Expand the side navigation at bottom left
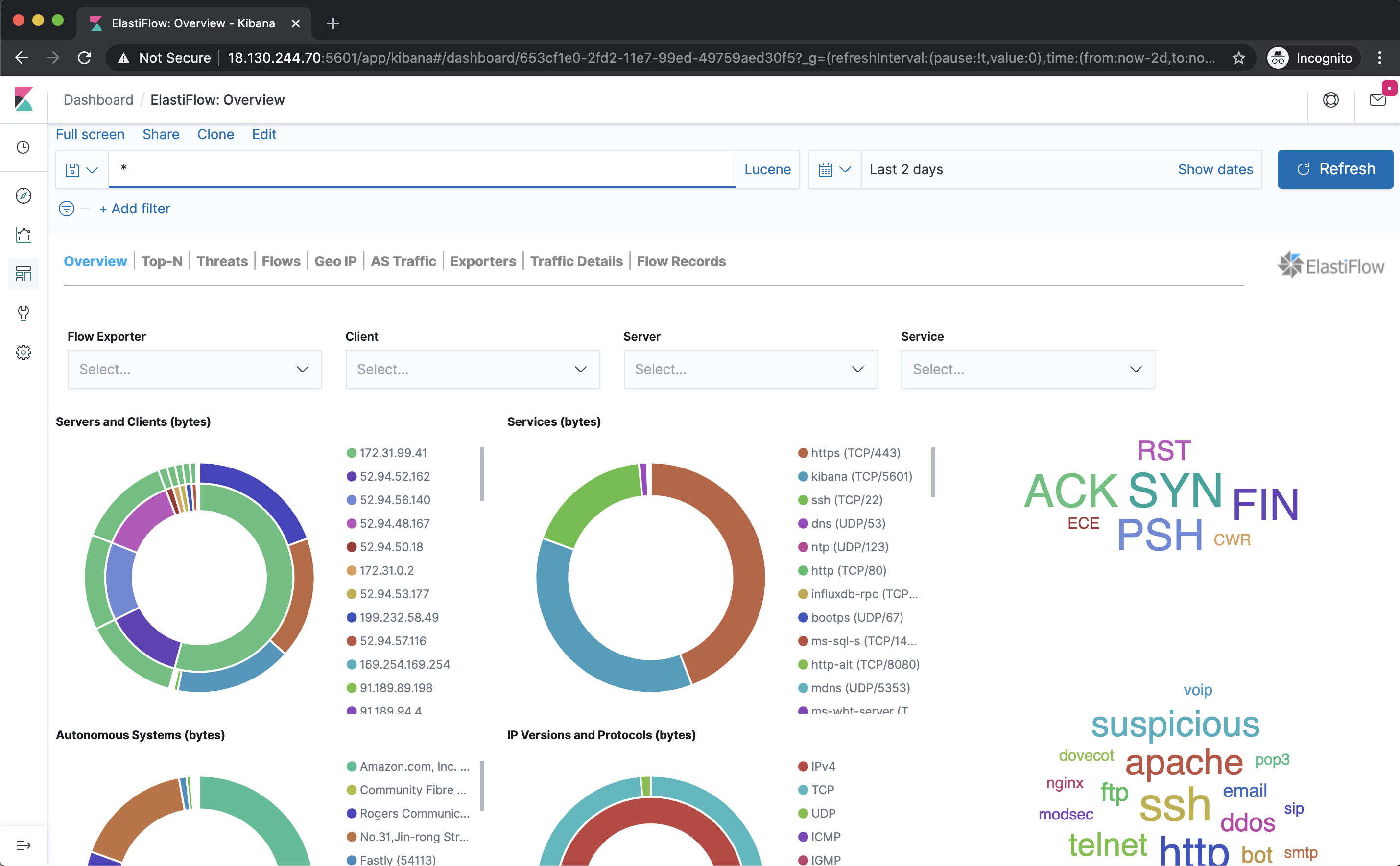 (23, 845)
